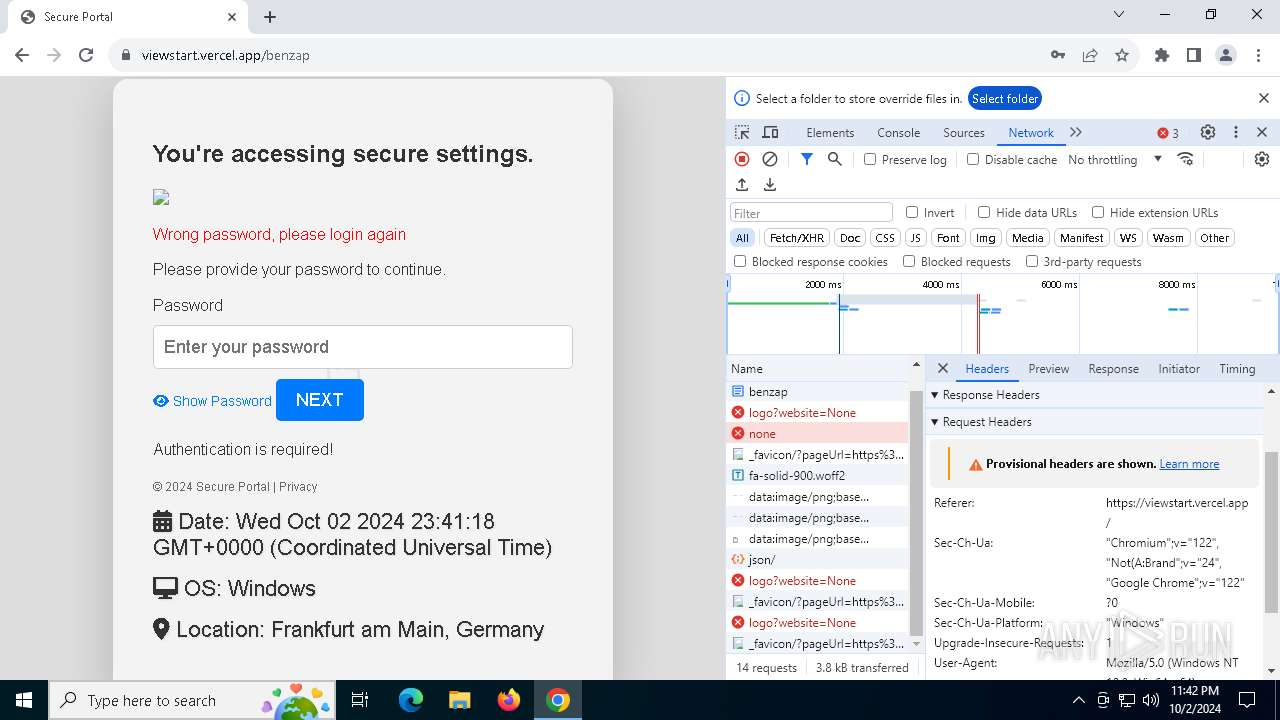Collapse the Request Headers section
Viewport: 1280px width, 720px height.
(935, 422)
